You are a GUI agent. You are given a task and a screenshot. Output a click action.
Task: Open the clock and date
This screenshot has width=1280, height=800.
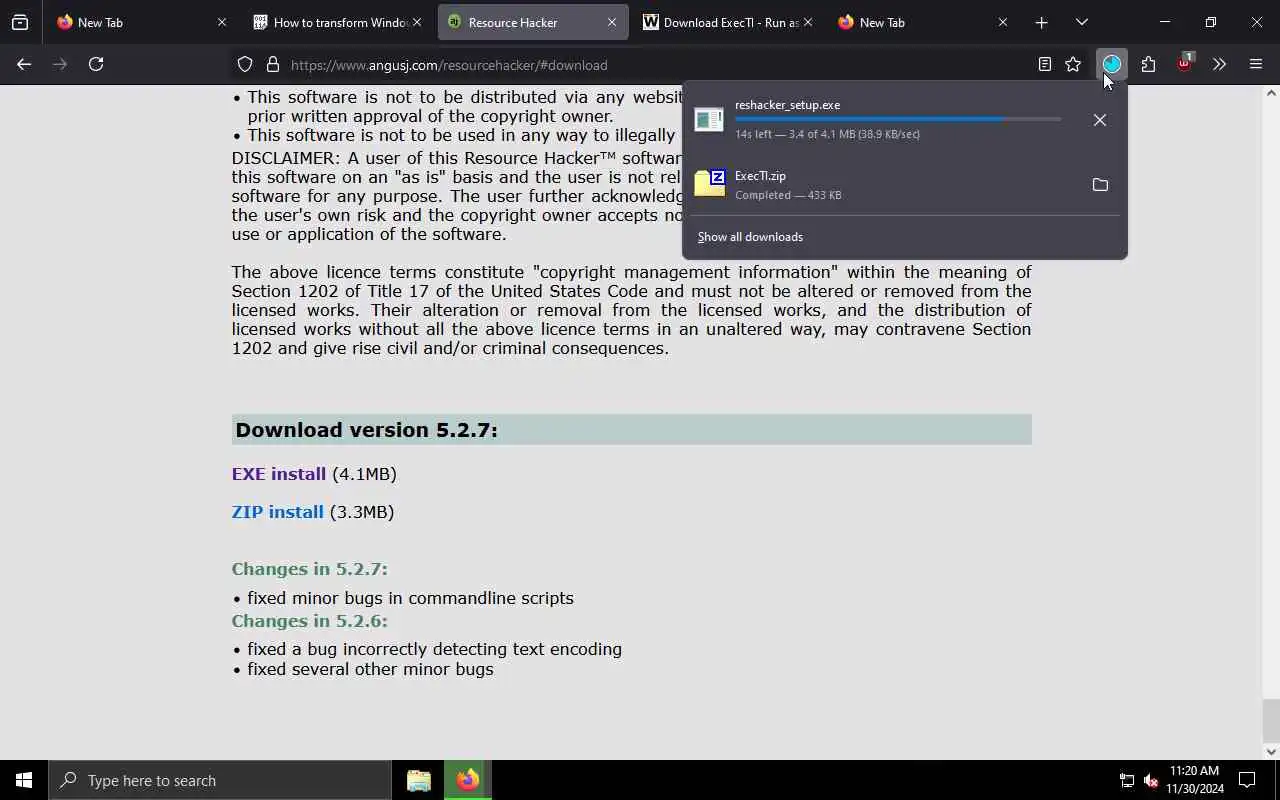coord(1195,780)
